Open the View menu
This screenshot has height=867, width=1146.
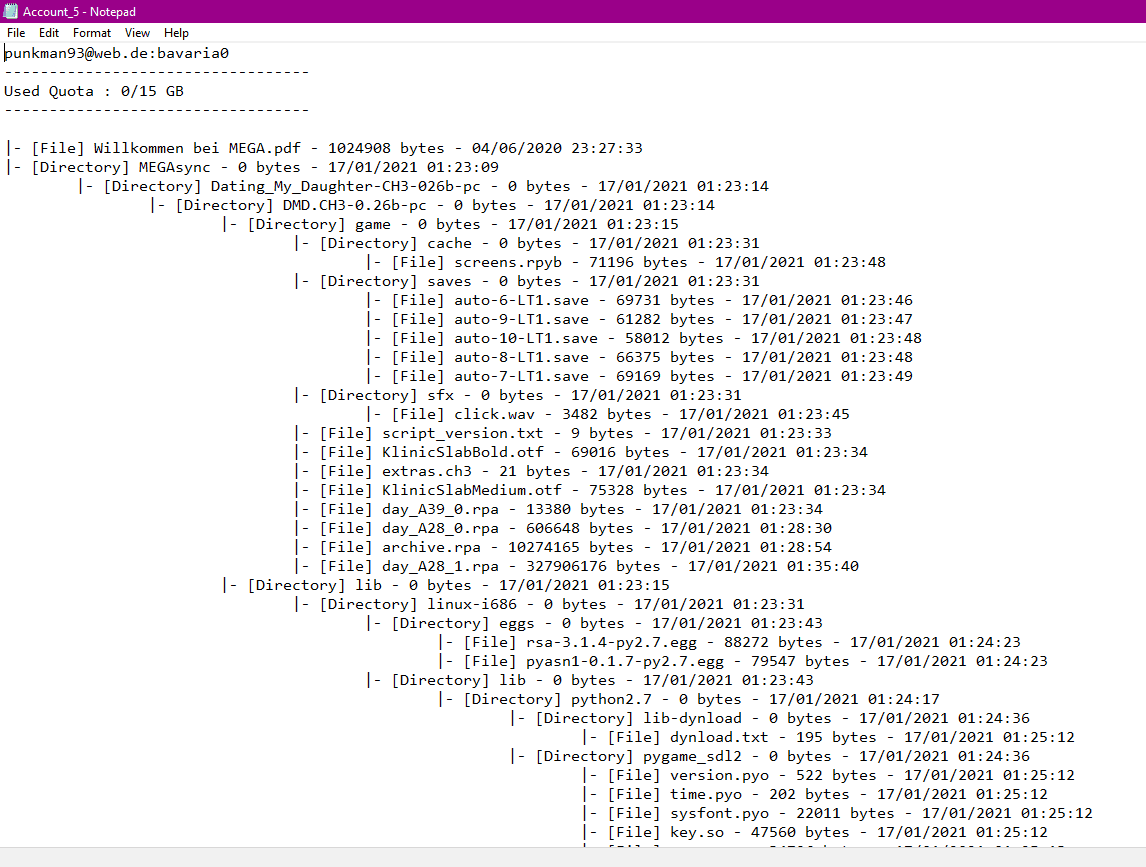click(138, 33)
